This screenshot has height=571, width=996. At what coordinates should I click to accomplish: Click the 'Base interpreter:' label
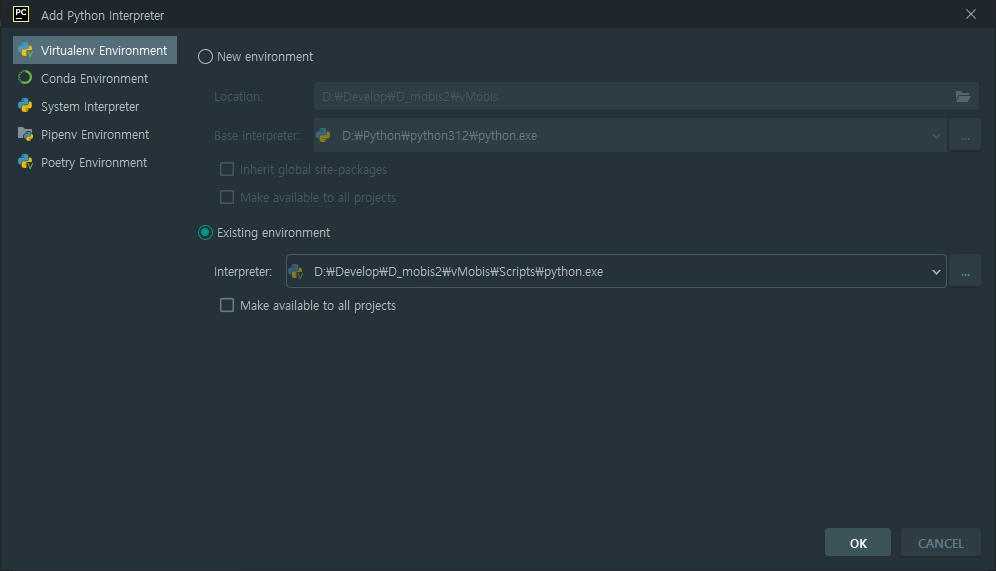coord(257,136)
